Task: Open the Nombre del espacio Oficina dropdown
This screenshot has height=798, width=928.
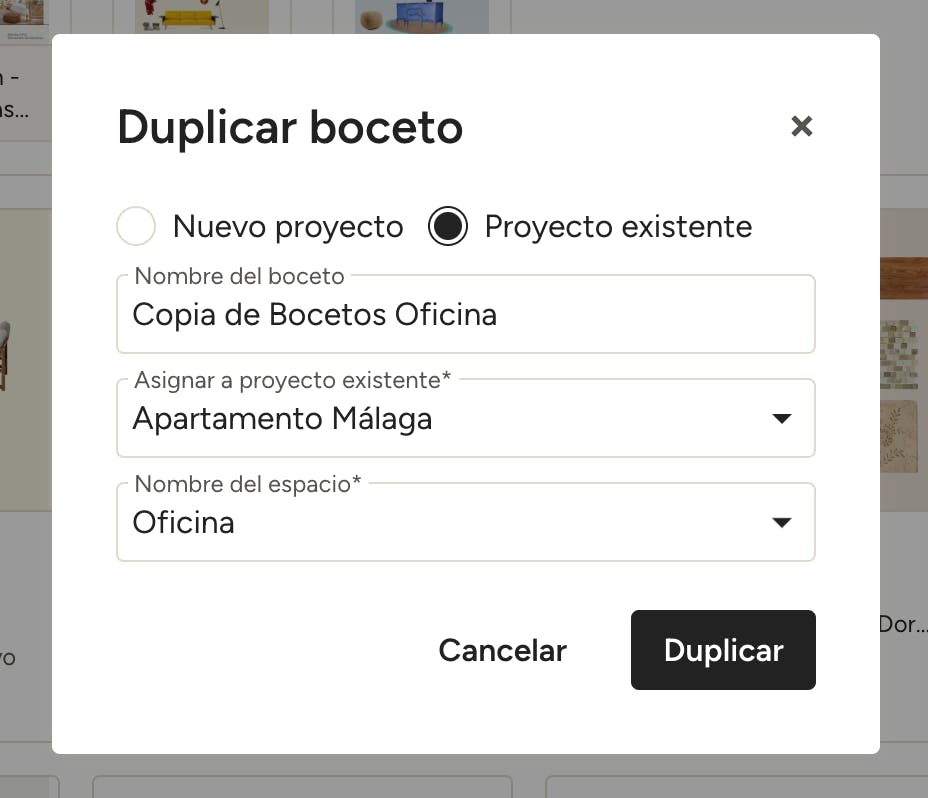Action: (x=466, y=522)
